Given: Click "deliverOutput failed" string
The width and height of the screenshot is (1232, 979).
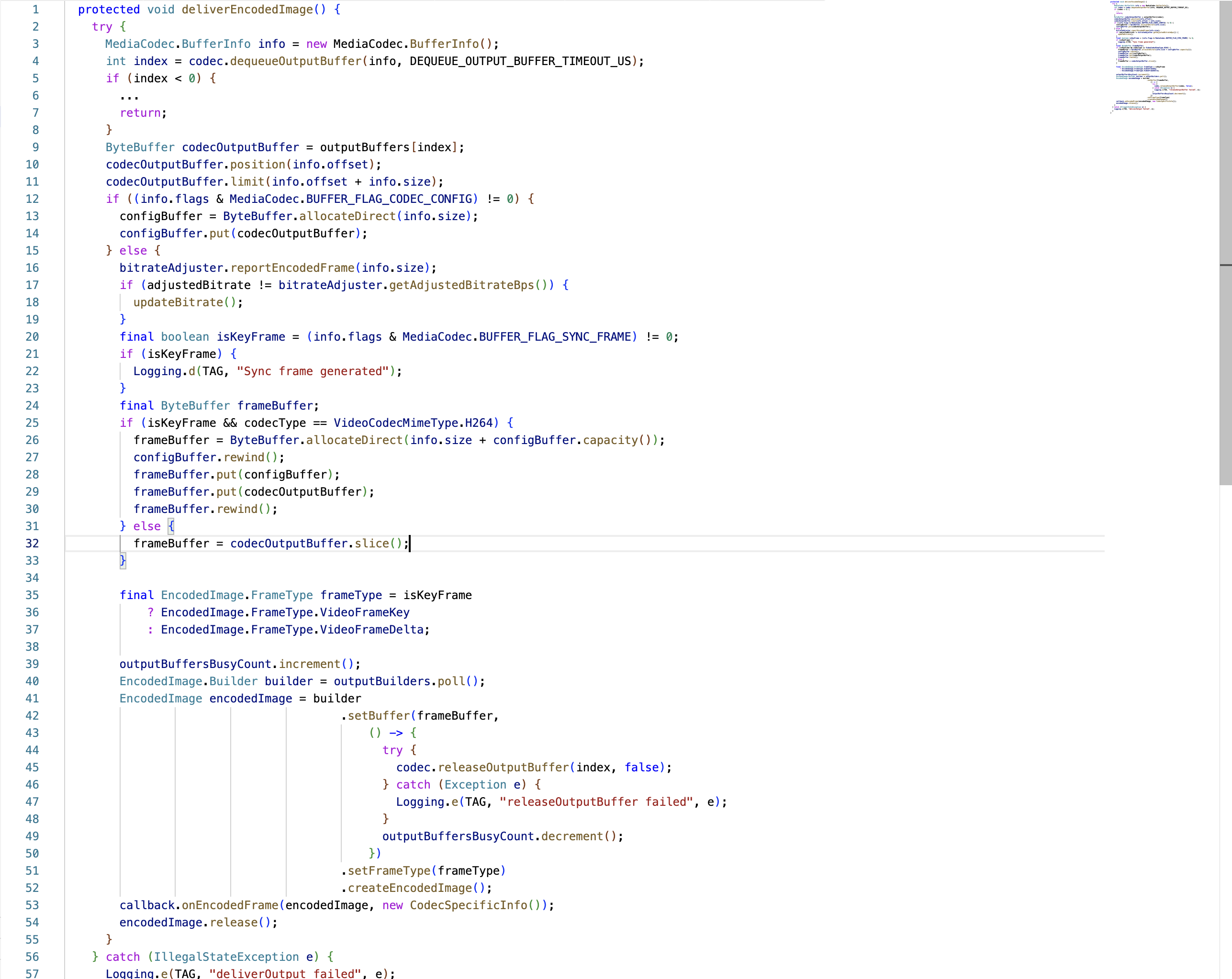Looking at the screenshot, I should tap(285, 973).
